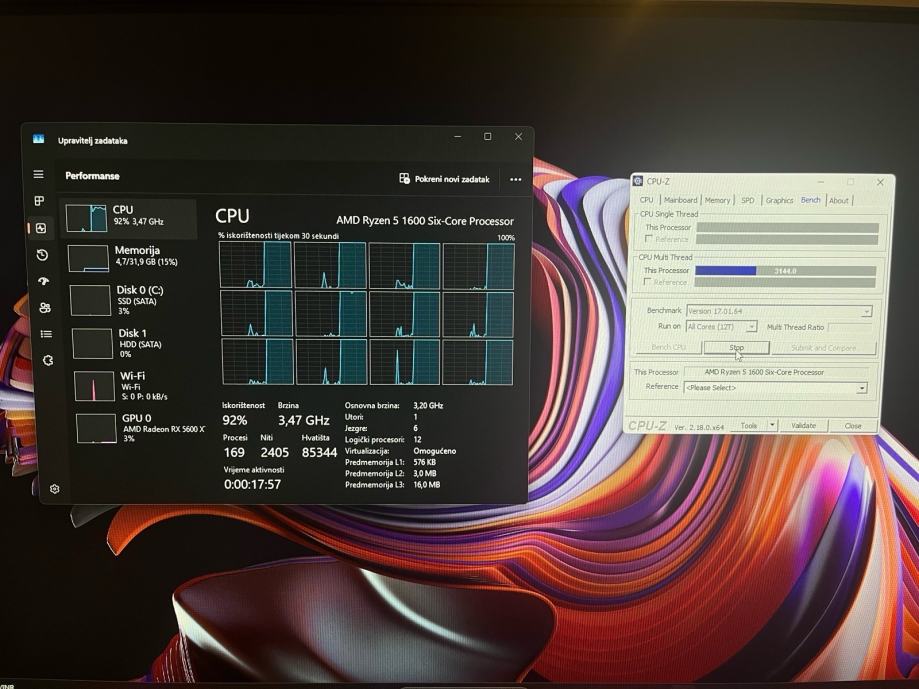Open the Task Manager hamburger navigation menu
The image size is (919, 689).
pos(39,175)
